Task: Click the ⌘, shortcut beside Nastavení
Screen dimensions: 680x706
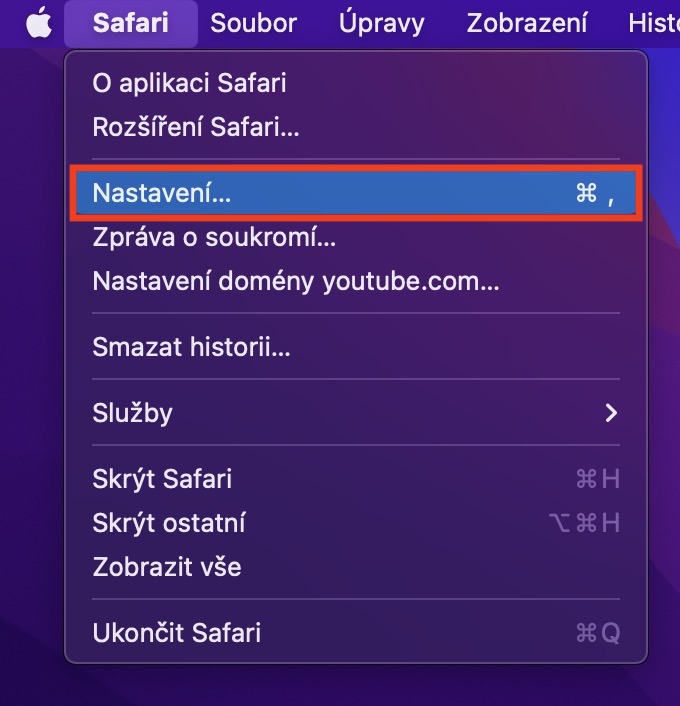Action: click(596, 193)
